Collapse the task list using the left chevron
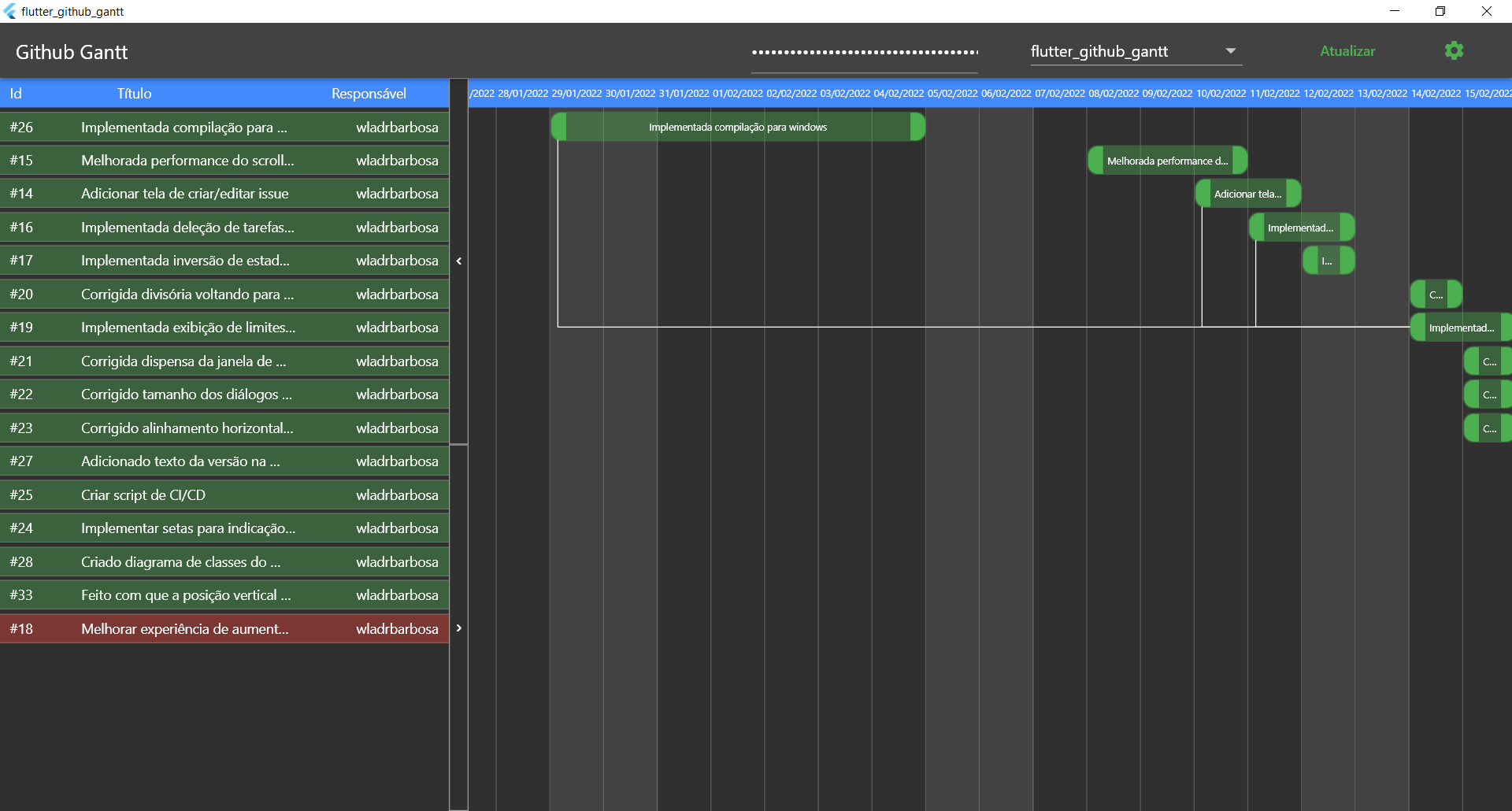Image resolution: width=1512 pixels, height=811 pixels. [459, 261]
